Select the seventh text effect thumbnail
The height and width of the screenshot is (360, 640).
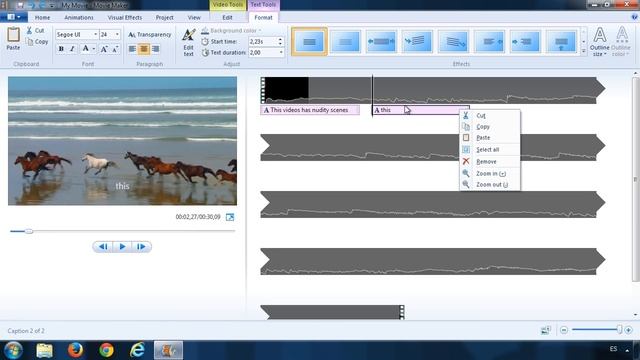[x=525, y=41]
